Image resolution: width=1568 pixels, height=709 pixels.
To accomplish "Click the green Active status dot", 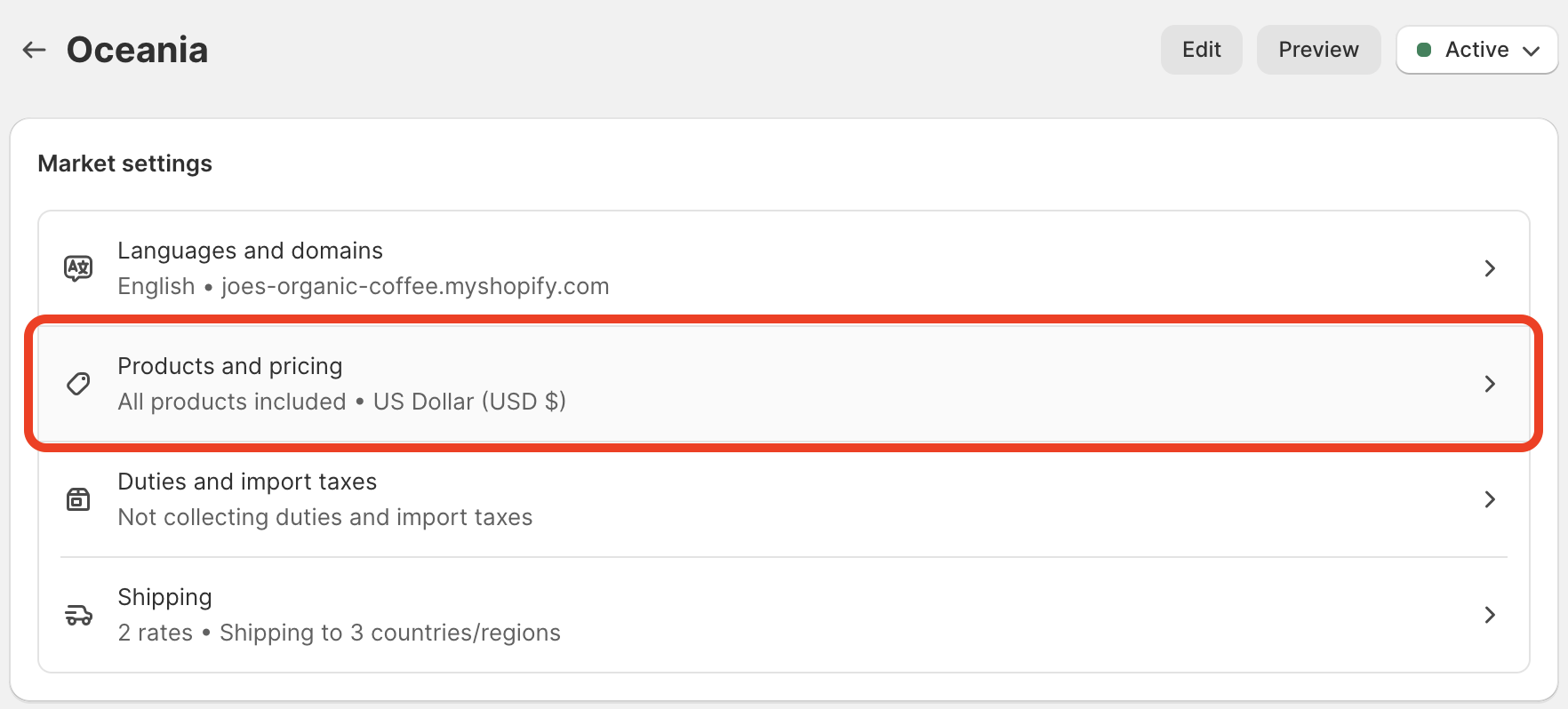I will point(1424,50).
